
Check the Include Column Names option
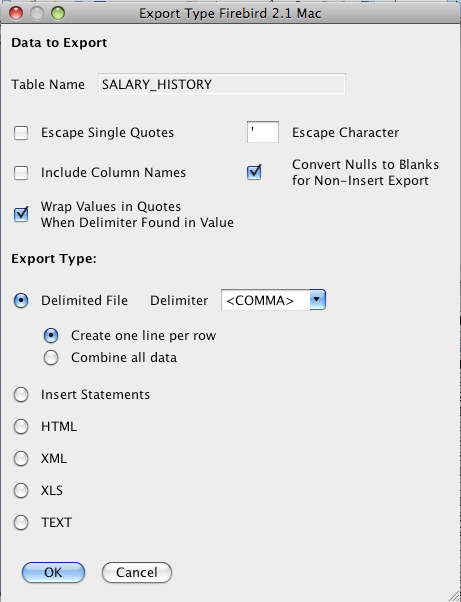(x=21, y=173)
